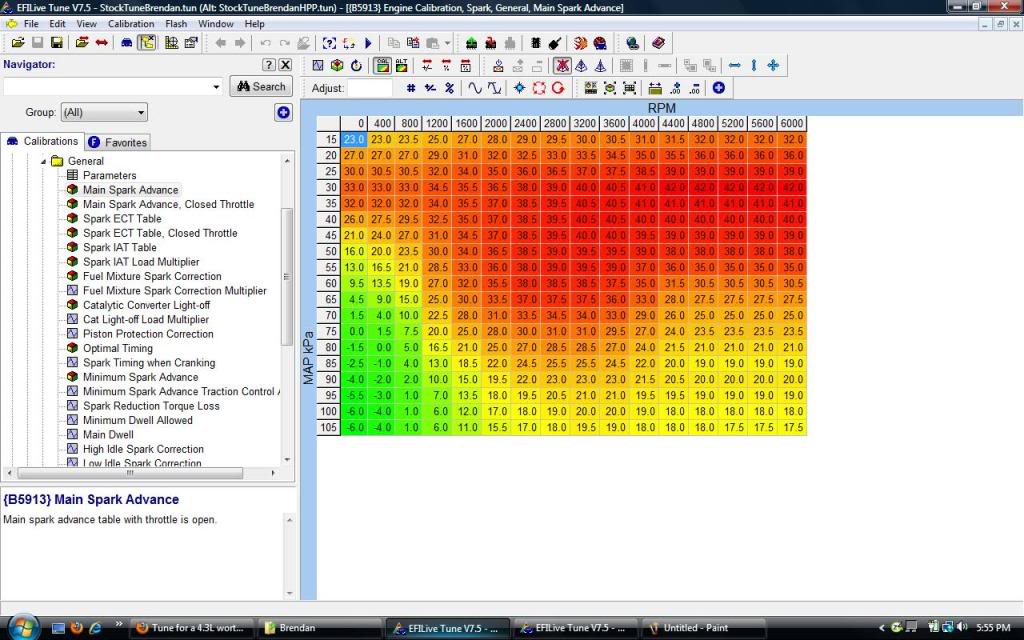Click the blue question-mark bracket icon
Image resolution: width=1024 pixels, height=640 pixels.
(x=329, y=43)
